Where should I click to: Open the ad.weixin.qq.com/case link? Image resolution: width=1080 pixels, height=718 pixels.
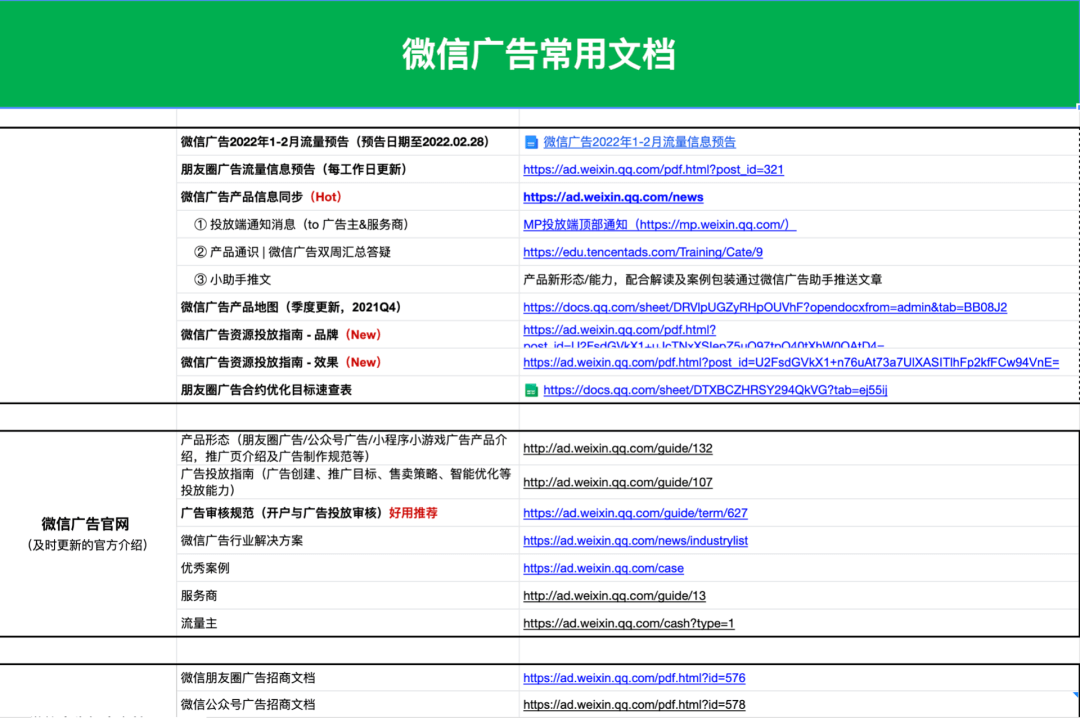603,568
